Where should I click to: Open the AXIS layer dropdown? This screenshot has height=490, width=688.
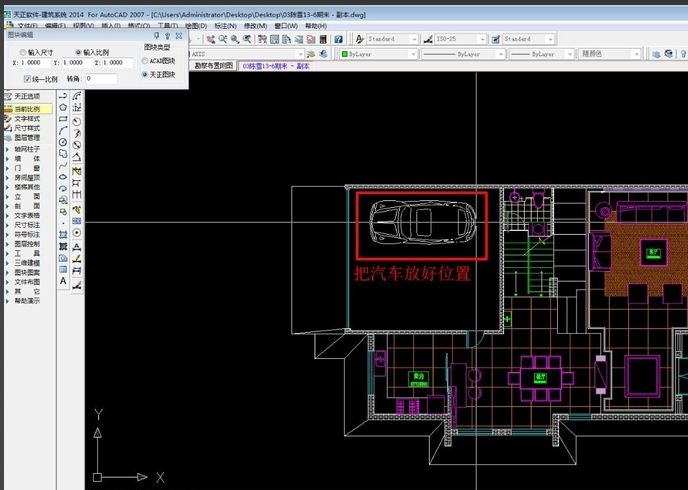247,54
